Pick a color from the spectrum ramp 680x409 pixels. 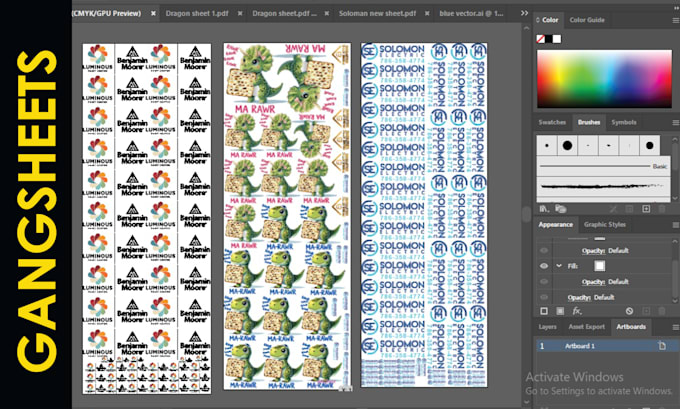click(604, 79)
